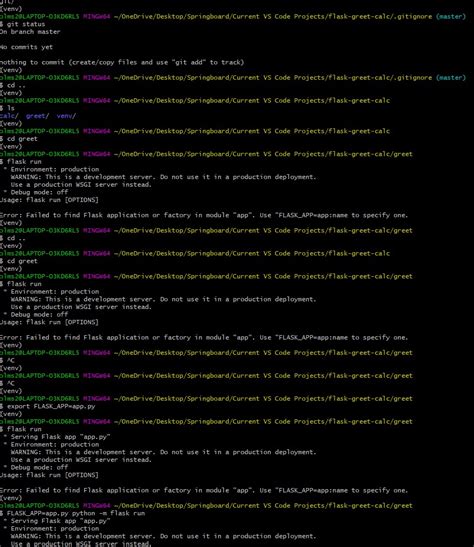
Task: Click the "ls" command line
Action: (x=7, y=108)
